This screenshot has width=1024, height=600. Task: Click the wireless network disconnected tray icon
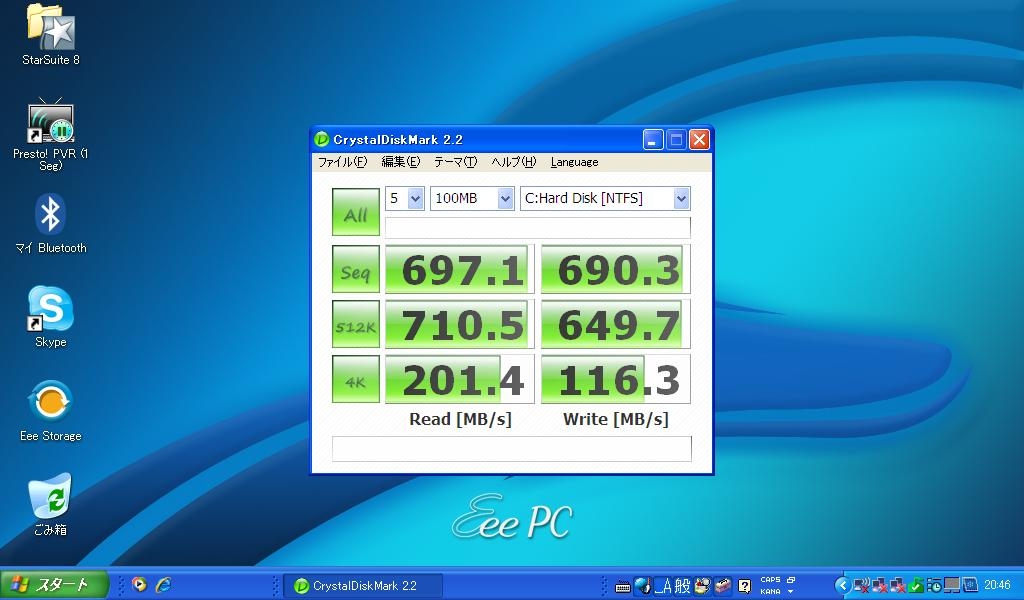coord(861,585)
